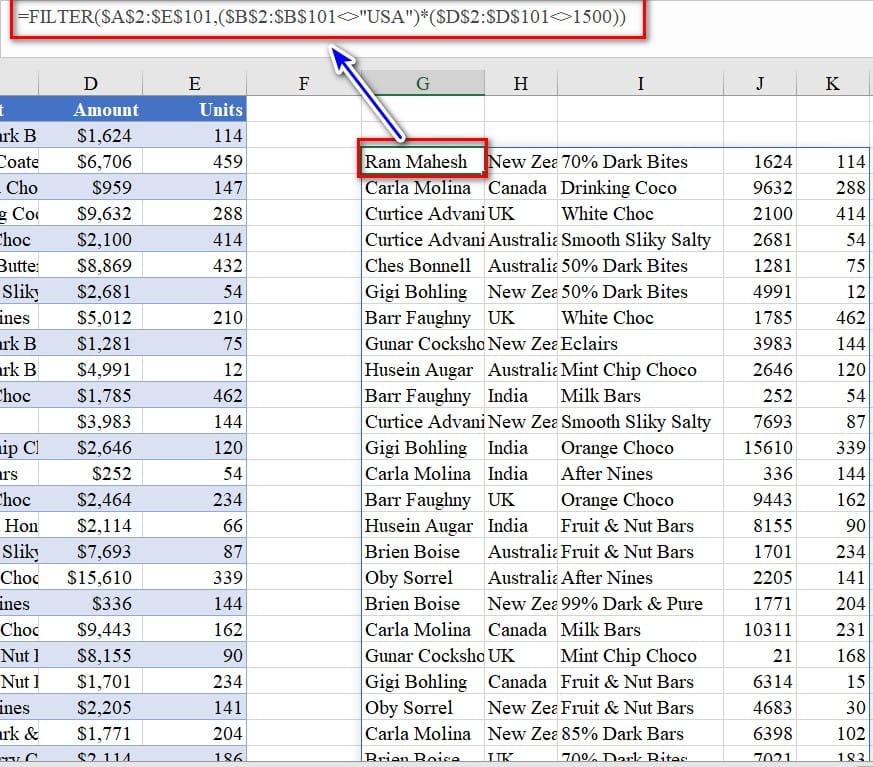The width and height of the screenshot is (873, 767).
Task: Select column K header
Action: [x=833, y=84]
